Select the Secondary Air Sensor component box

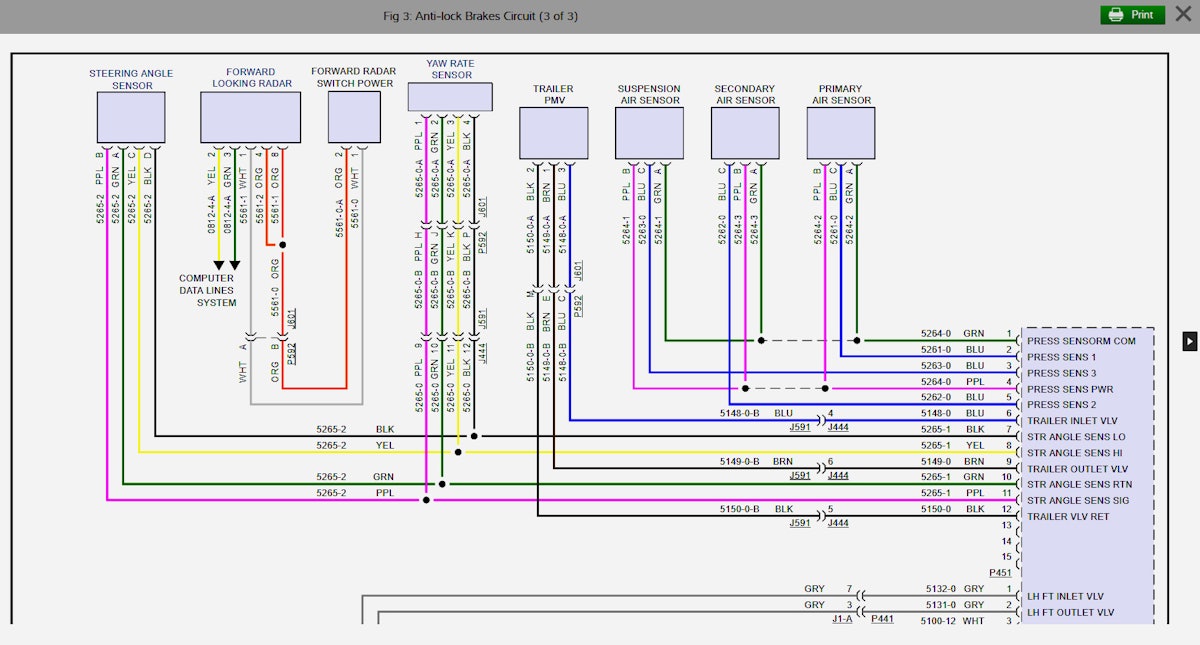pos(744,131)
